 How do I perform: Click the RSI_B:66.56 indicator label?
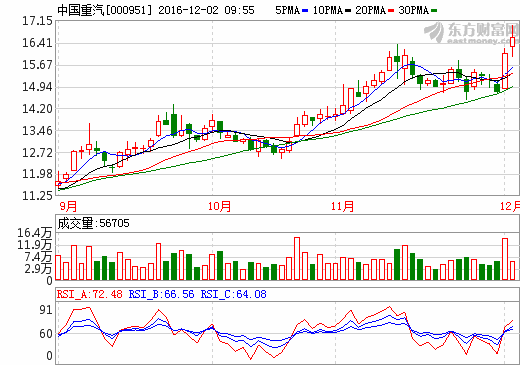tap(161, 294)
